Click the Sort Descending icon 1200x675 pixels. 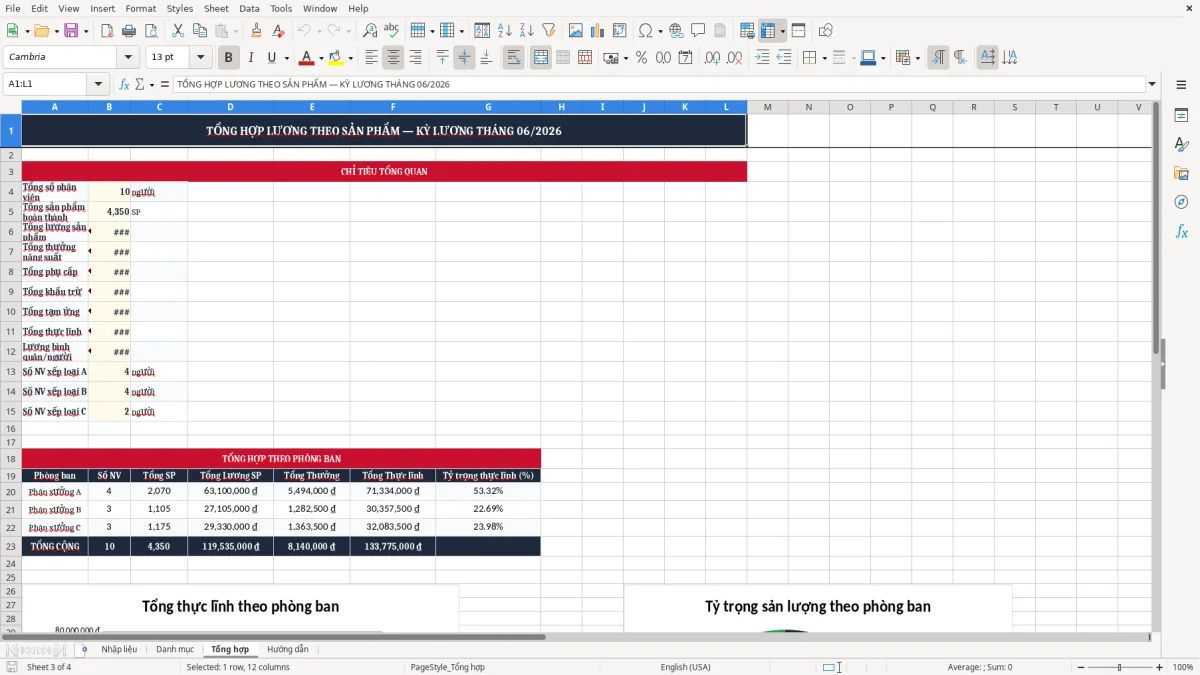click(526, 31)
